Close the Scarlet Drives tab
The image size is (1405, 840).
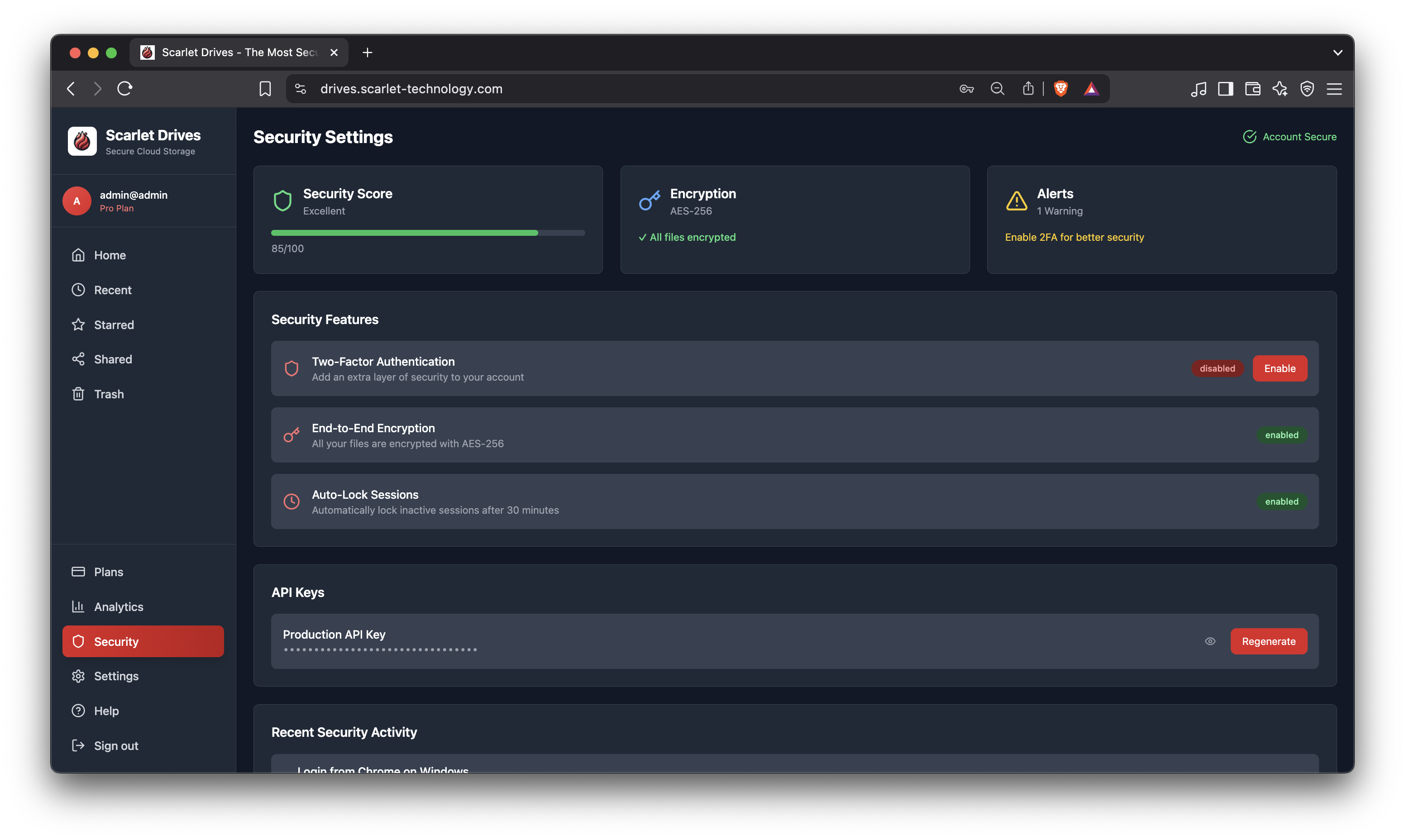tap(334, 52)
